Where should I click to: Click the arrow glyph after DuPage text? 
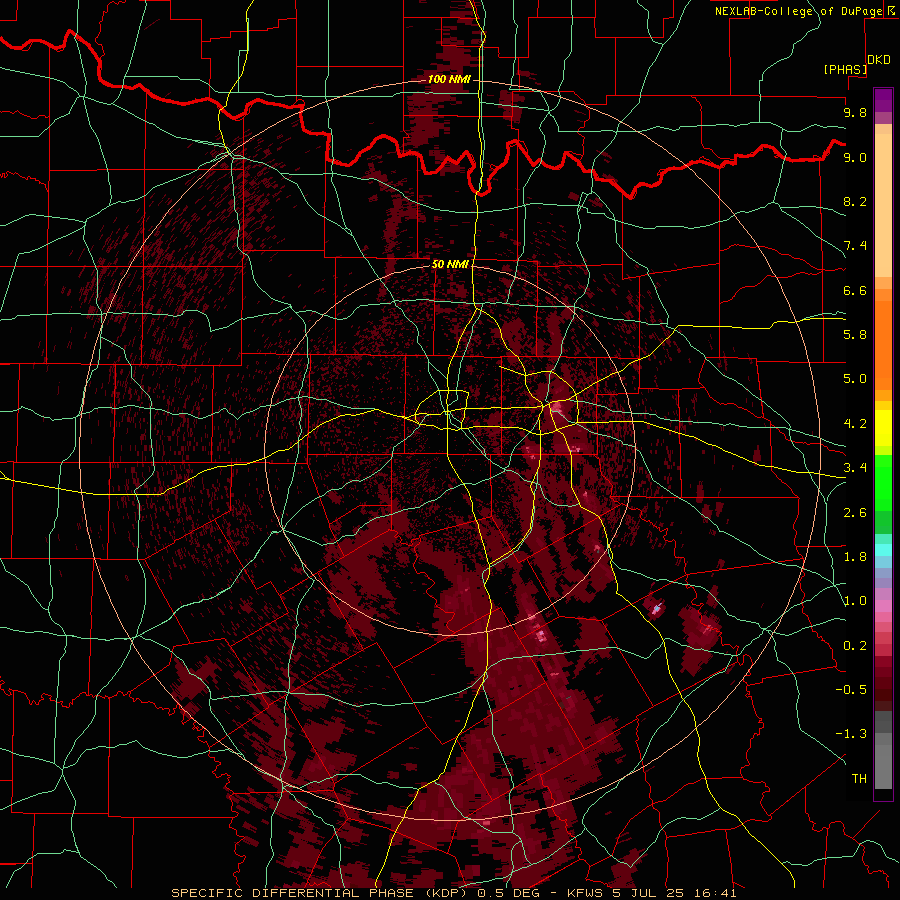891,11
